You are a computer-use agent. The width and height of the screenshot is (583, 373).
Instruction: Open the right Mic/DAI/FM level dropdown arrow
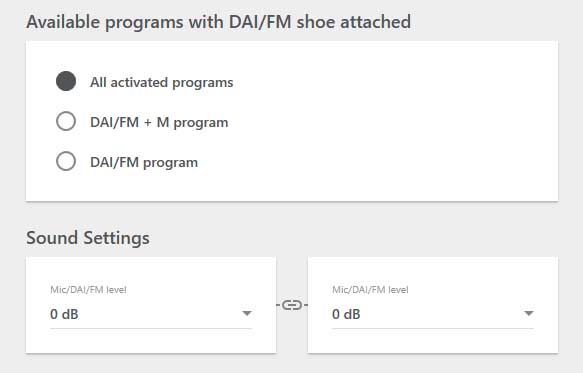click(529, 313)
